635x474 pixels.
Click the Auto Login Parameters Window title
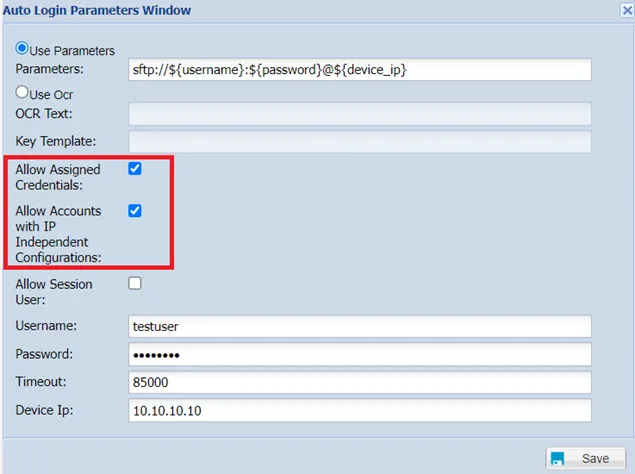97,10
